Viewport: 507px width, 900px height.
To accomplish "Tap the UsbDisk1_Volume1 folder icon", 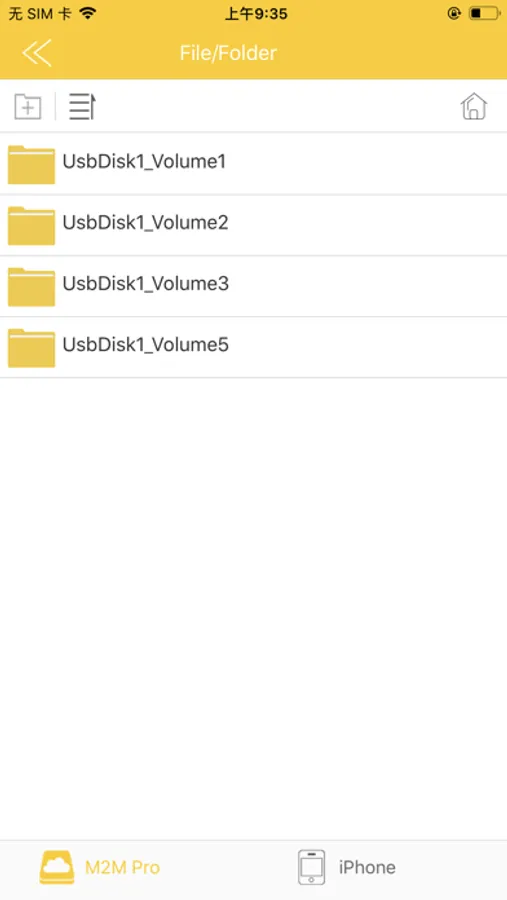I will tap(32, 165).
